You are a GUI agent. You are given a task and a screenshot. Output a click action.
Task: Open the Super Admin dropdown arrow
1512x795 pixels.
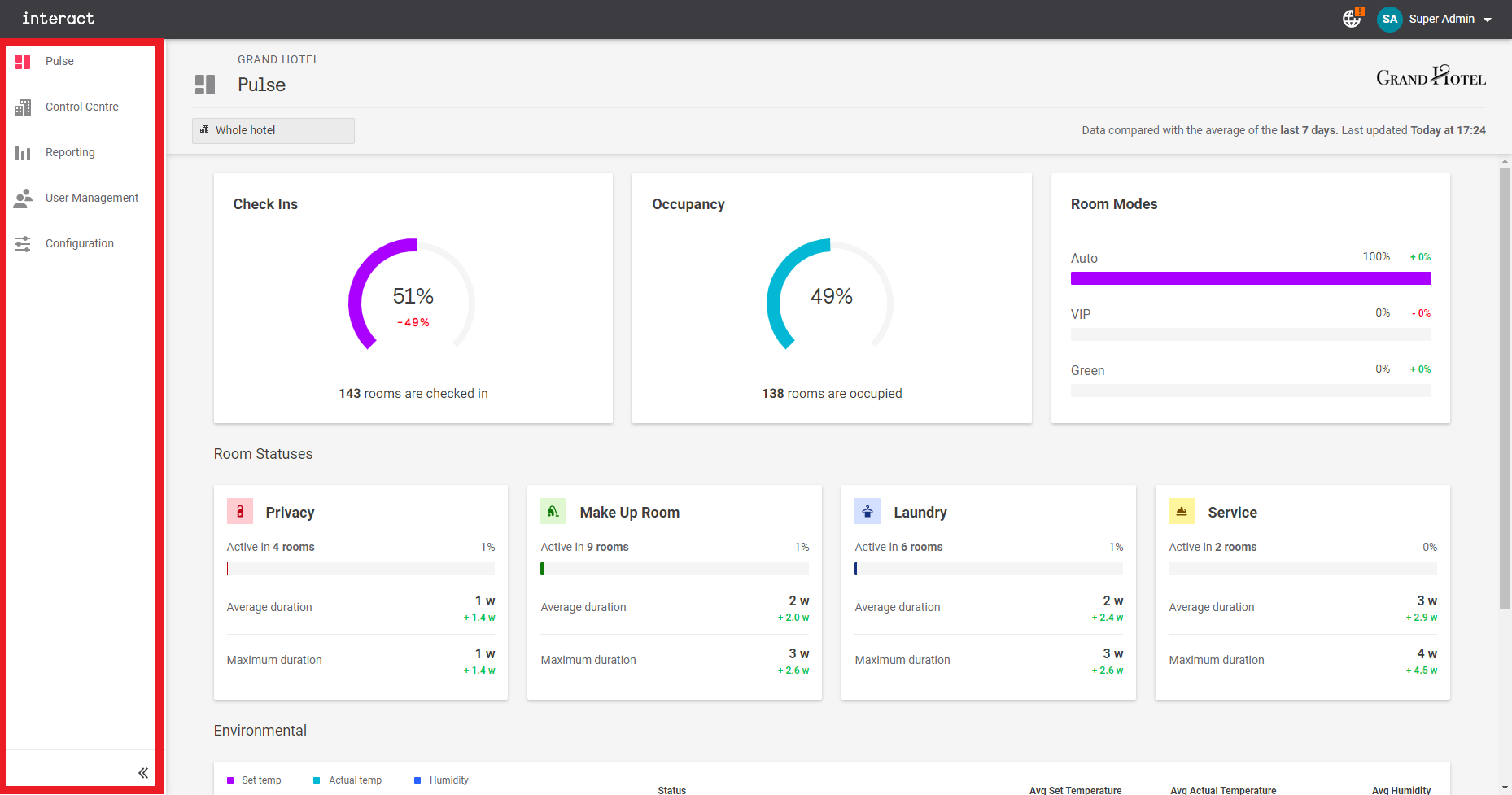(x=1488, y=20)
